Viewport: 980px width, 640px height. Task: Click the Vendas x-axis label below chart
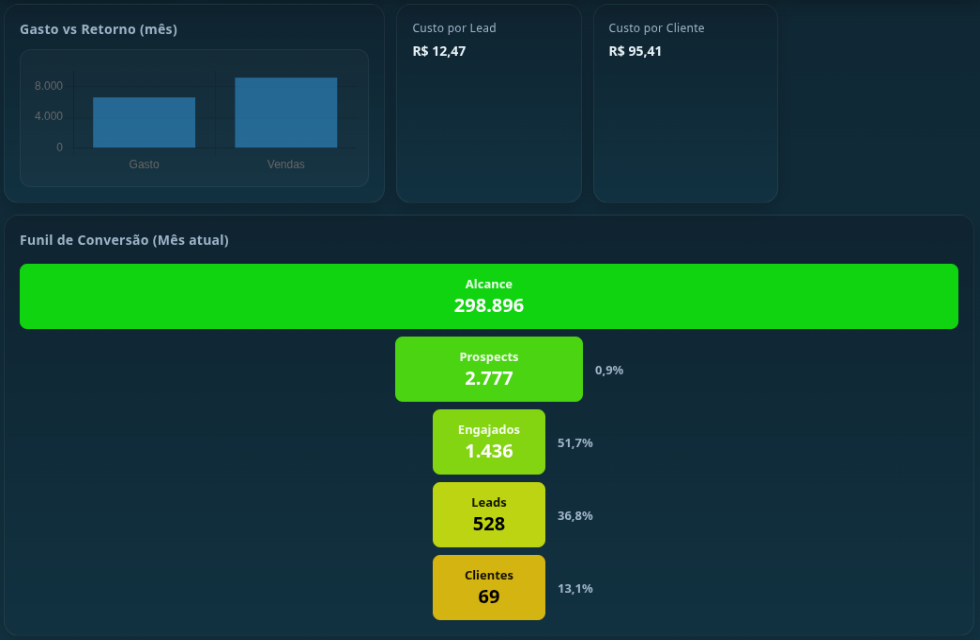coord(286,164)
